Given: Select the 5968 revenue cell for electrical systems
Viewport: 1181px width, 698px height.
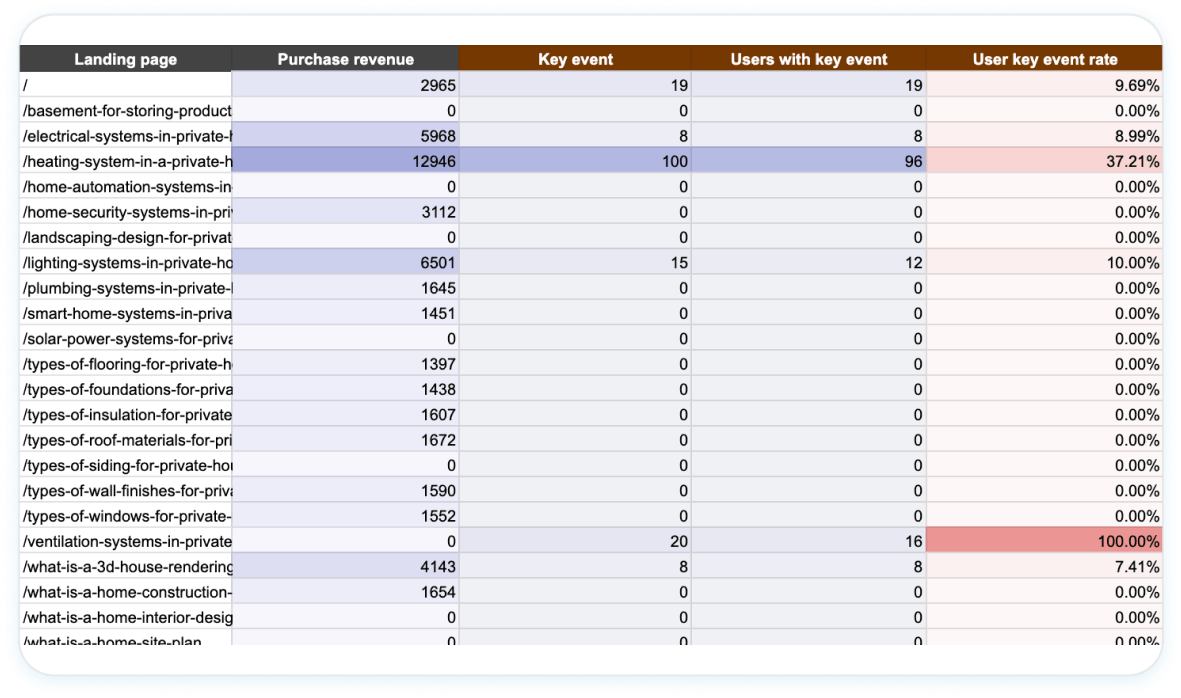Looking at the screenshot, I should click(345, 136).
